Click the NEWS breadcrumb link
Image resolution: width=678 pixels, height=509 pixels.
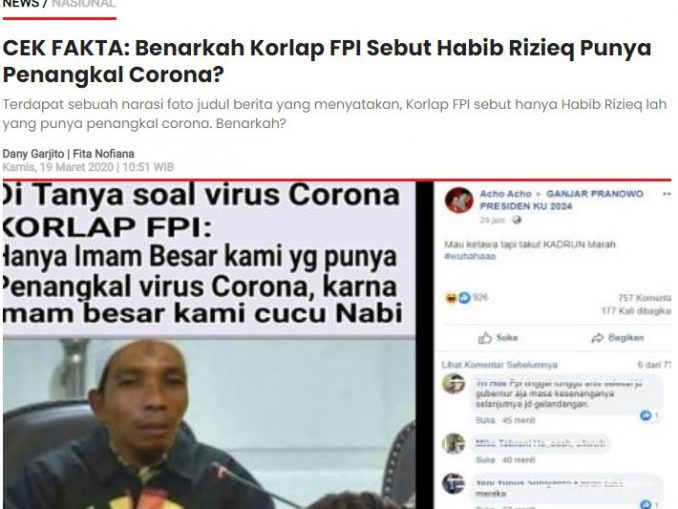click(20, 4)
